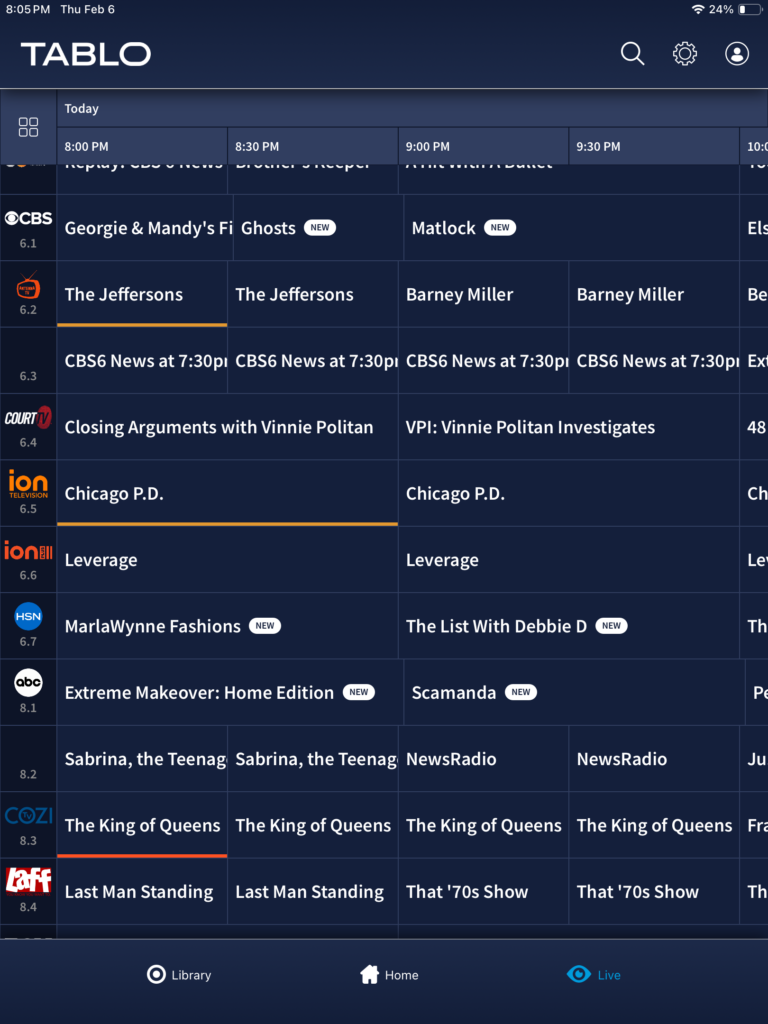The height and width of the screenshot is (1024, 768).
Task: Tap the user profile icon
Action: point(737,54)
